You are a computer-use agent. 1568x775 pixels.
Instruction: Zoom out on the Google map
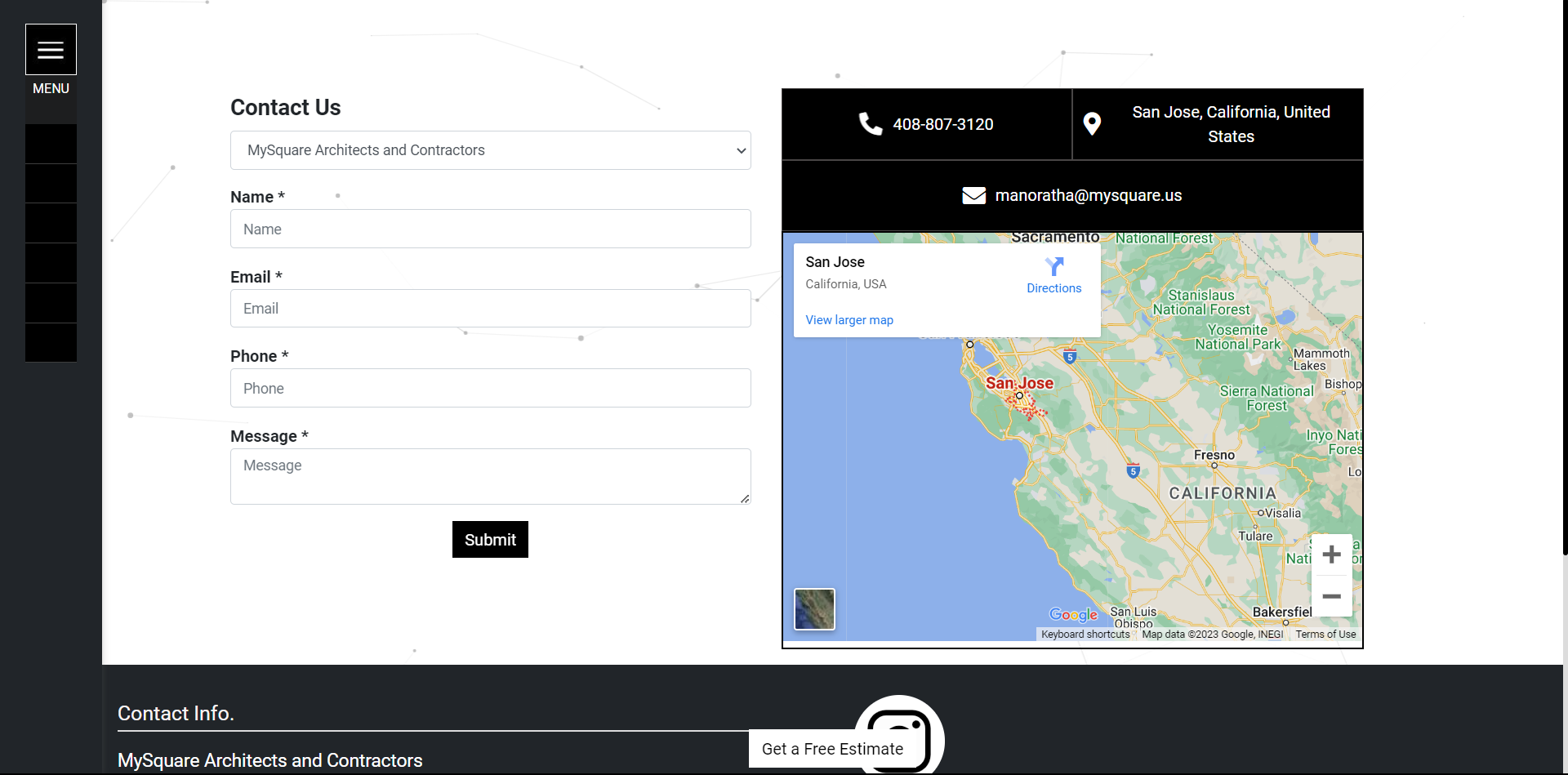[1331, 596]
